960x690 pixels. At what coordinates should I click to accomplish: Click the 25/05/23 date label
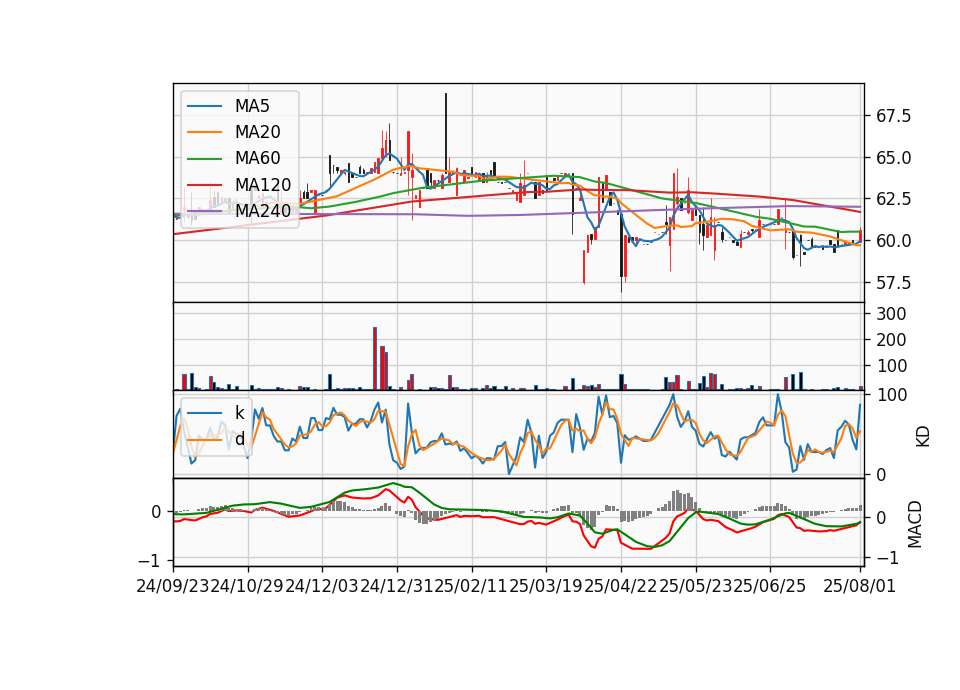[696, 586]
